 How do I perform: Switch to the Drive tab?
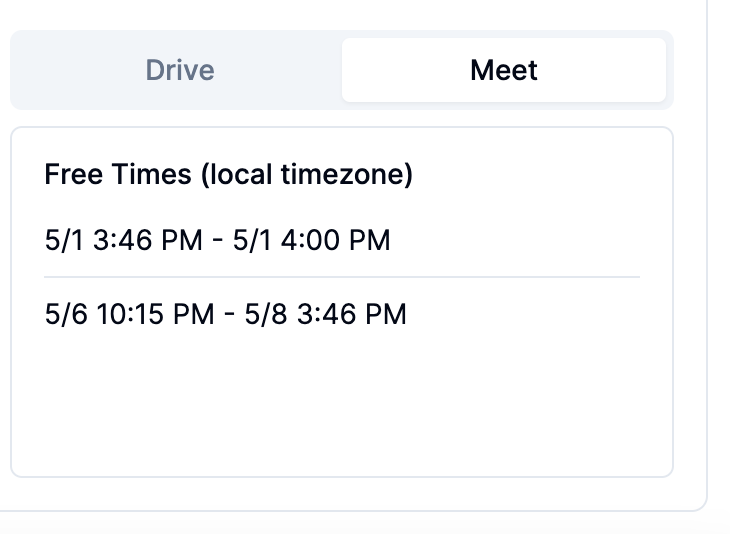click(180, 70)
